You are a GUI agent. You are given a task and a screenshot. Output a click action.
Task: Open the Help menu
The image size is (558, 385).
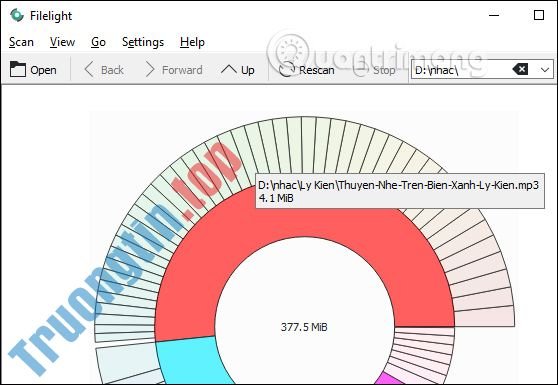192,42
